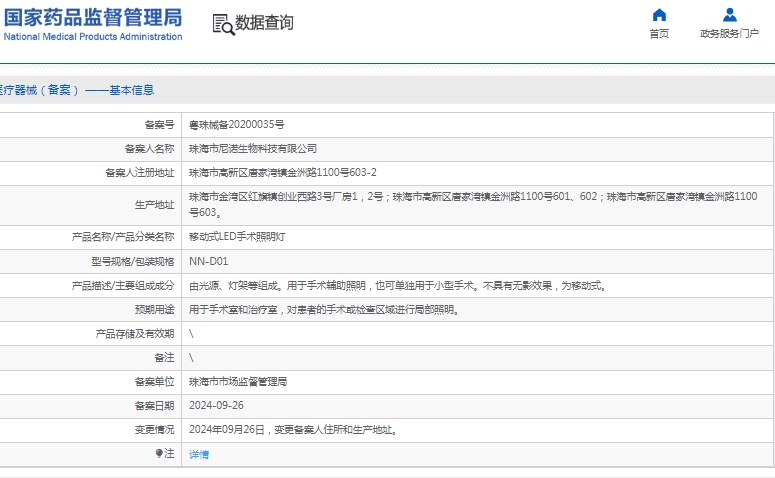Click the 变更情况 row label
775x478 pixels.
point(154,430)
